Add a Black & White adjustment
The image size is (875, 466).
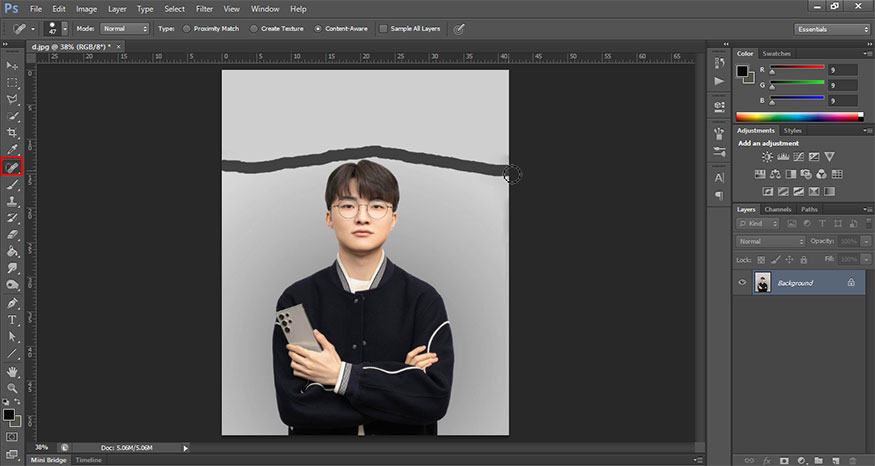[791, 174]
